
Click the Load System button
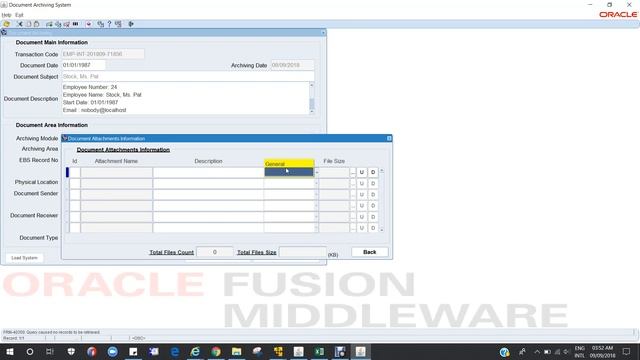(x=24, y=258)
